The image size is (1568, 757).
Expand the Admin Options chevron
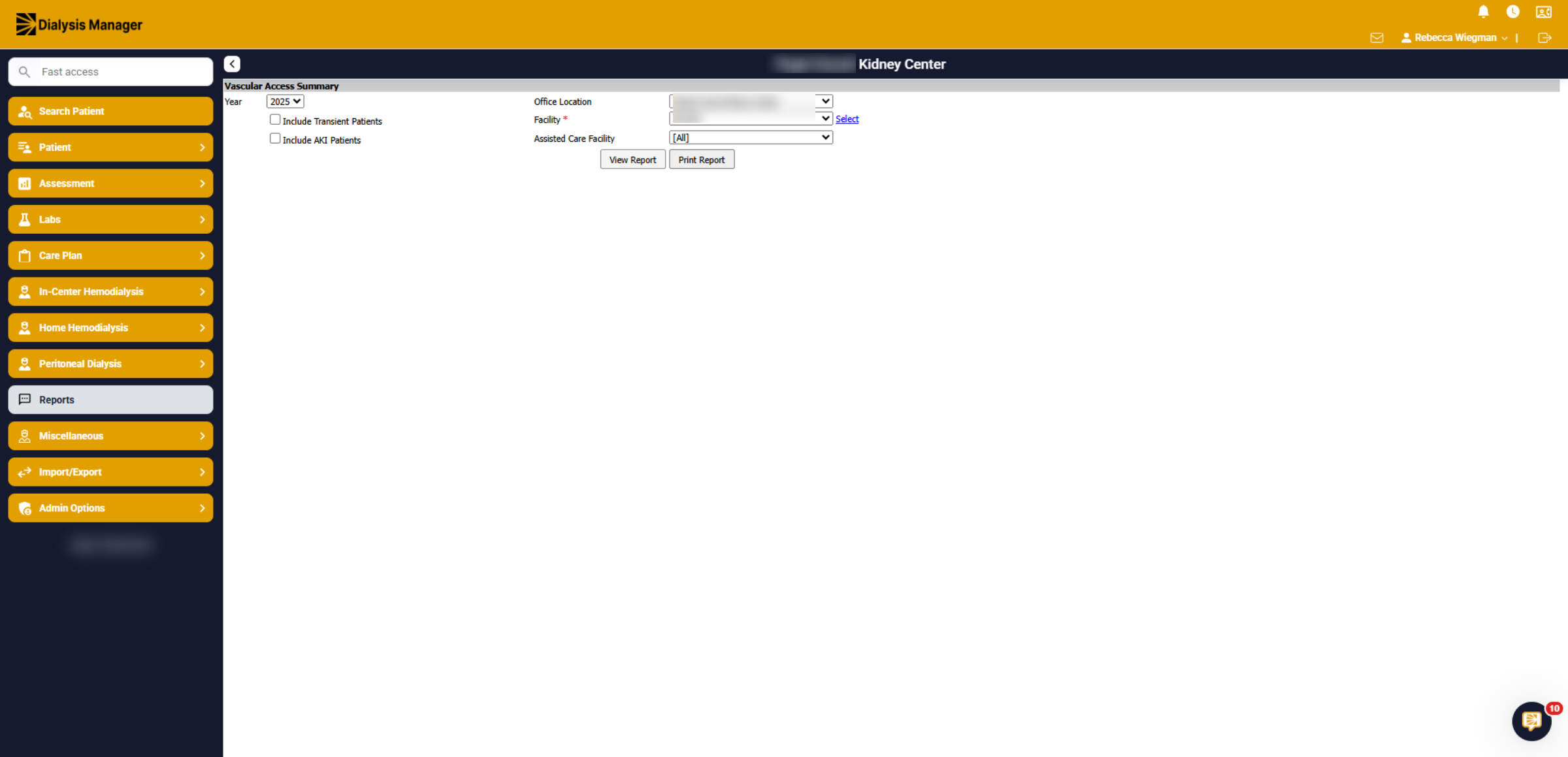(202, 508)
